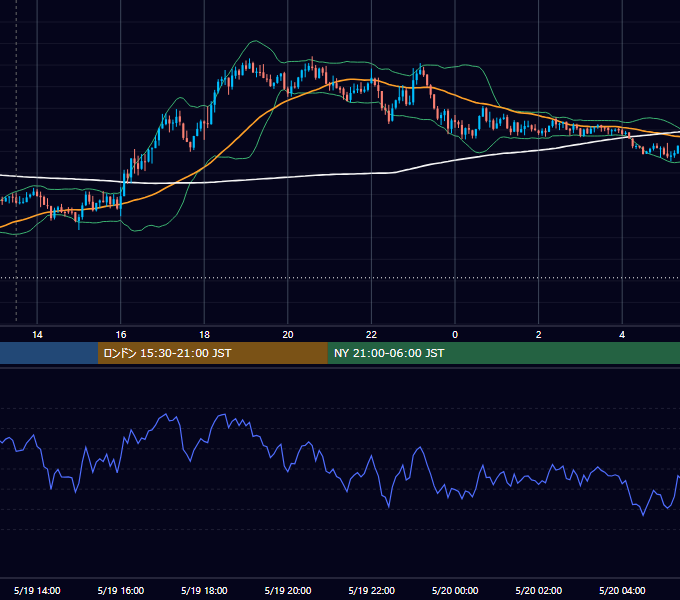This screenshot has height=600, width=680.
Task: Click the 20 hour label on the price chart axis
Action: point(288,335)
